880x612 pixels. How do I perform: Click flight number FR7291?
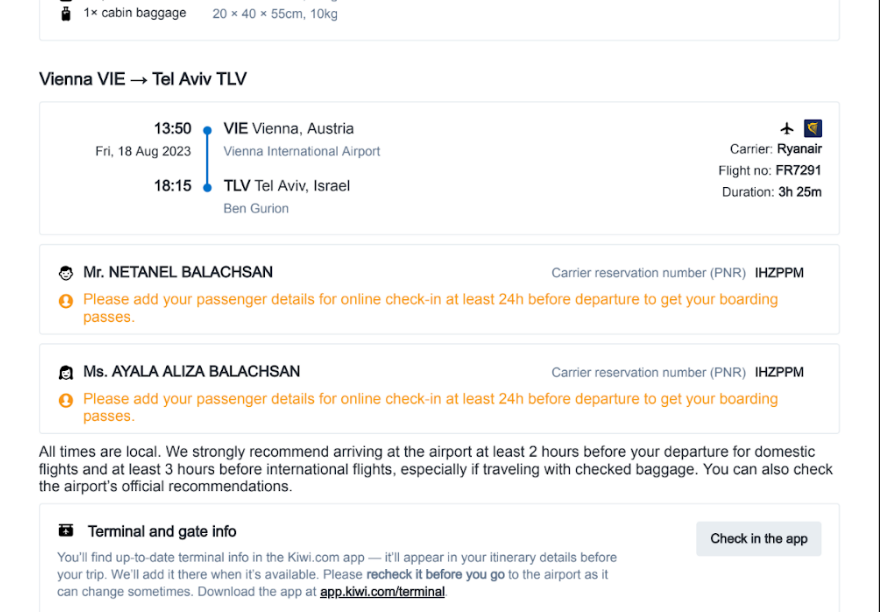(x=798, y=171)
